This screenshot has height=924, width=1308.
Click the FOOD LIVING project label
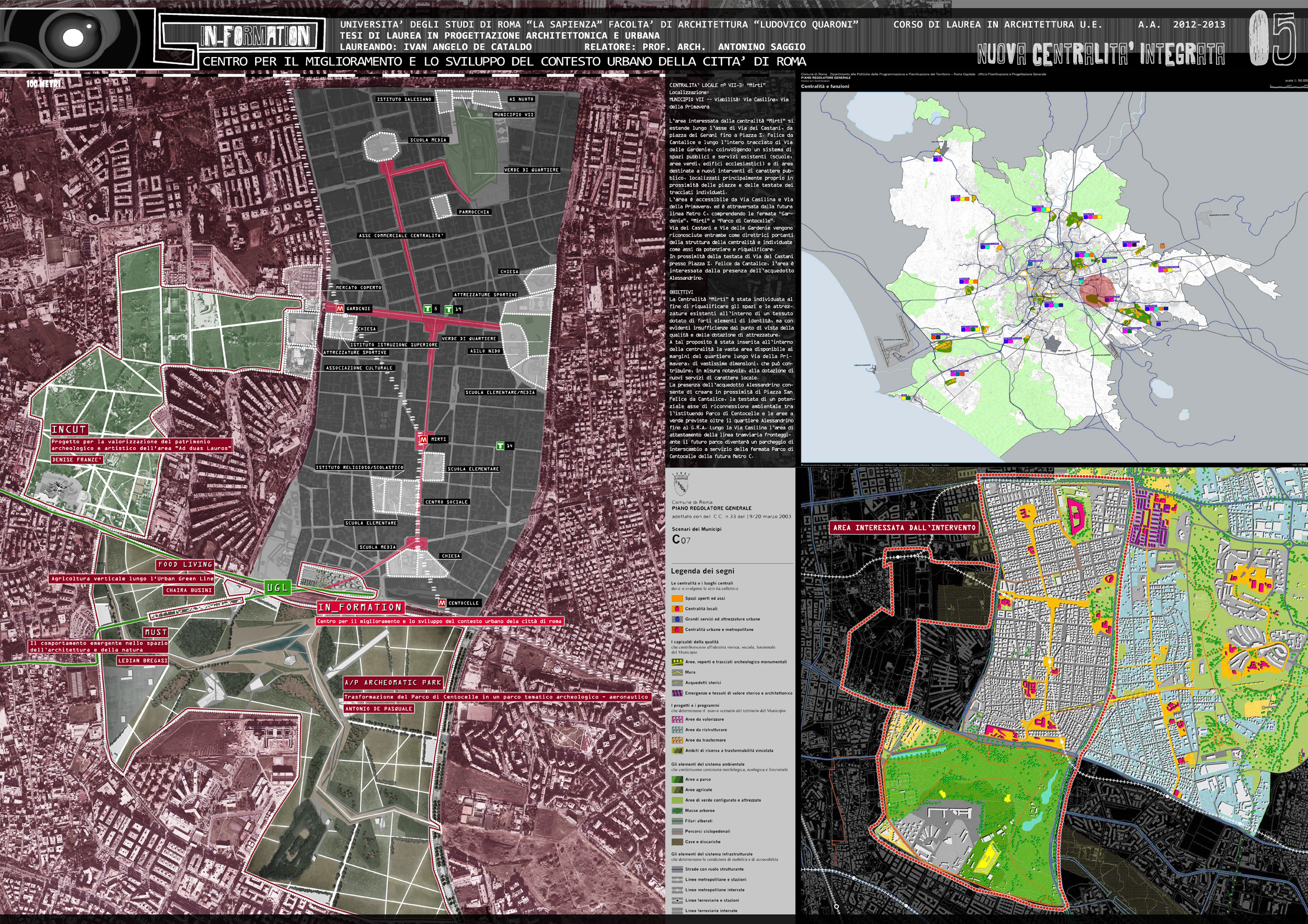point(185,564)
